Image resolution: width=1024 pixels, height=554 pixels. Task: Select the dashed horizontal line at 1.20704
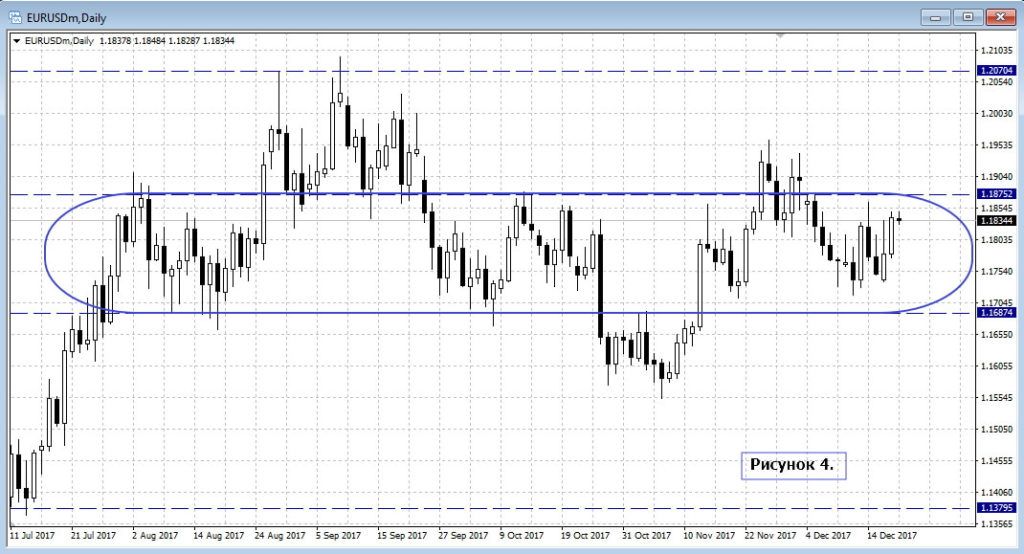tap(500, 71)
